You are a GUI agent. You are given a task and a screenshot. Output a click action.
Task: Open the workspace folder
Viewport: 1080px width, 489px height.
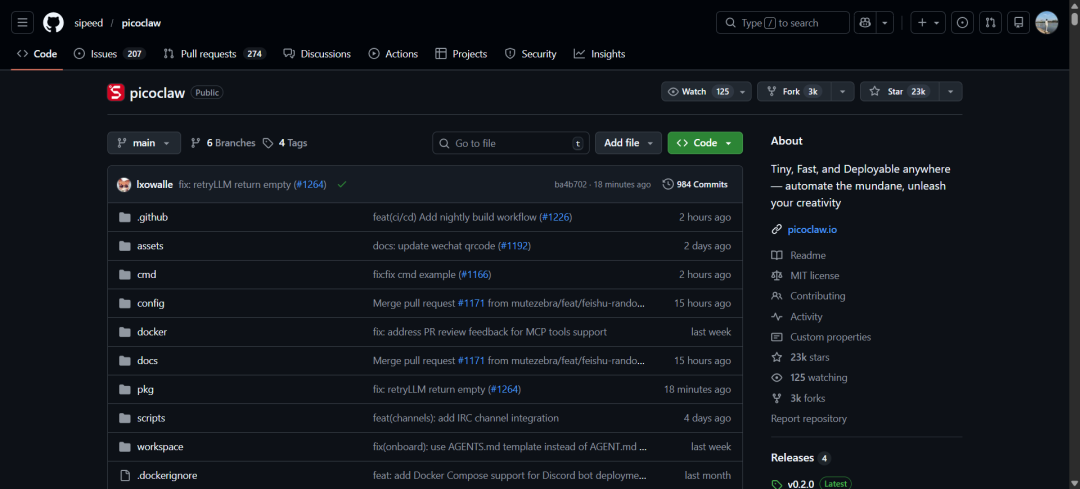coord(160,447)
